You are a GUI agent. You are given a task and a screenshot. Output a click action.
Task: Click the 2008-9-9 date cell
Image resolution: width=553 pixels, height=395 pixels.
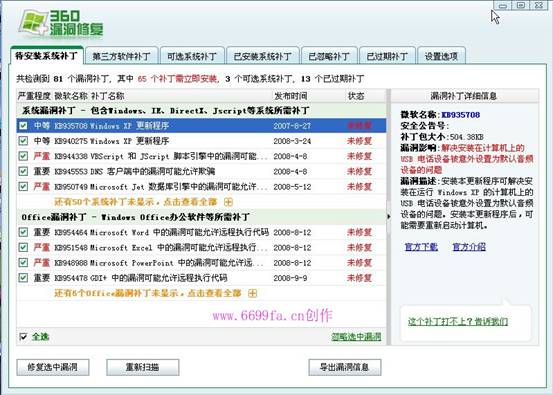coord(290,278)
